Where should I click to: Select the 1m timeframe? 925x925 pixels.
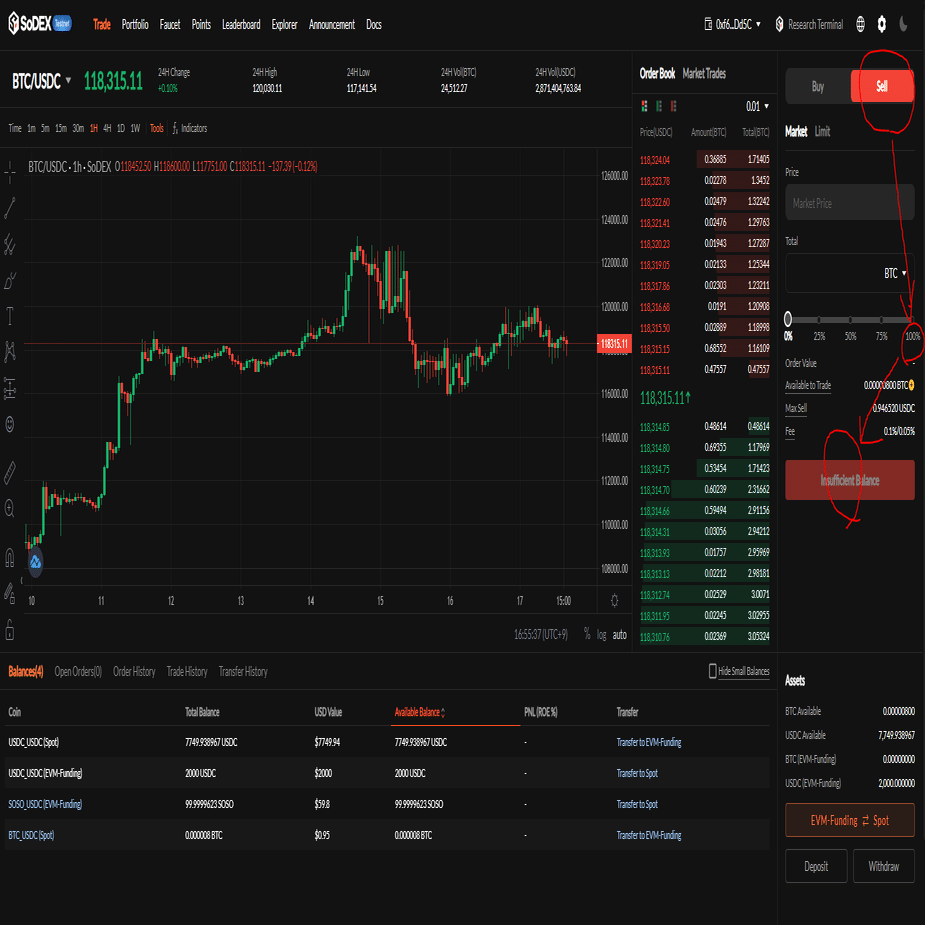[31, 128]
